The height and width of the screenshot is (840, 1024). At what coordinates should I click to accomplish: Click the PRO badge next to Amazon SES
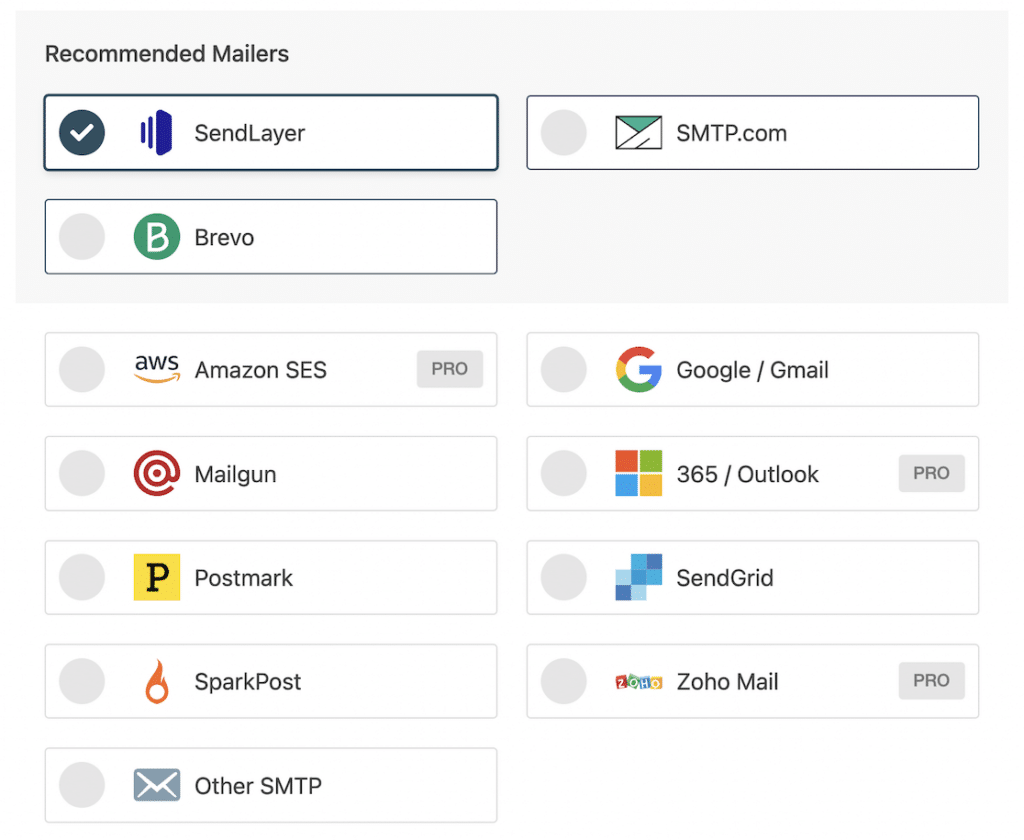(450, 369)
